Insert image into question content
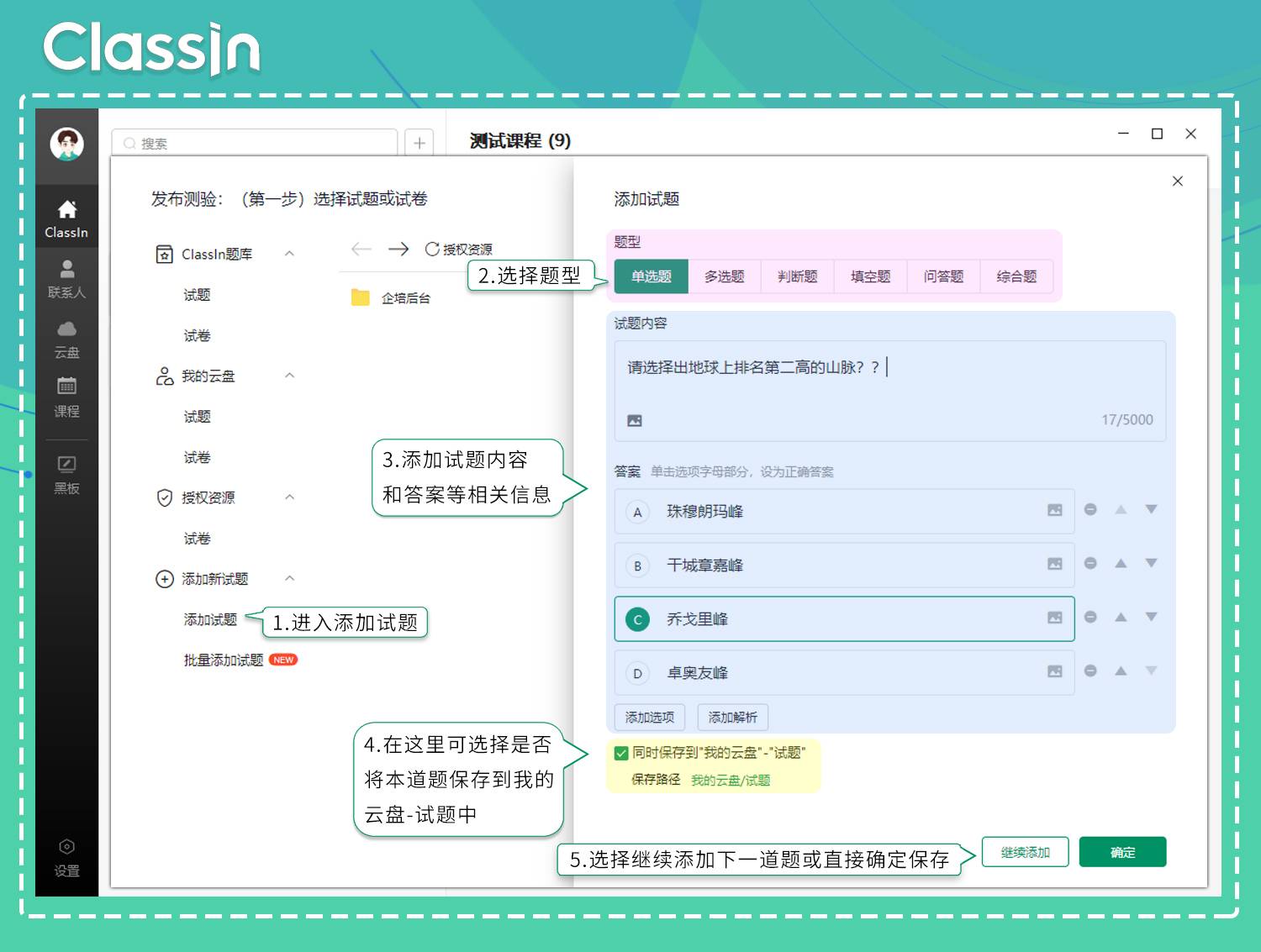 (635, 420)
